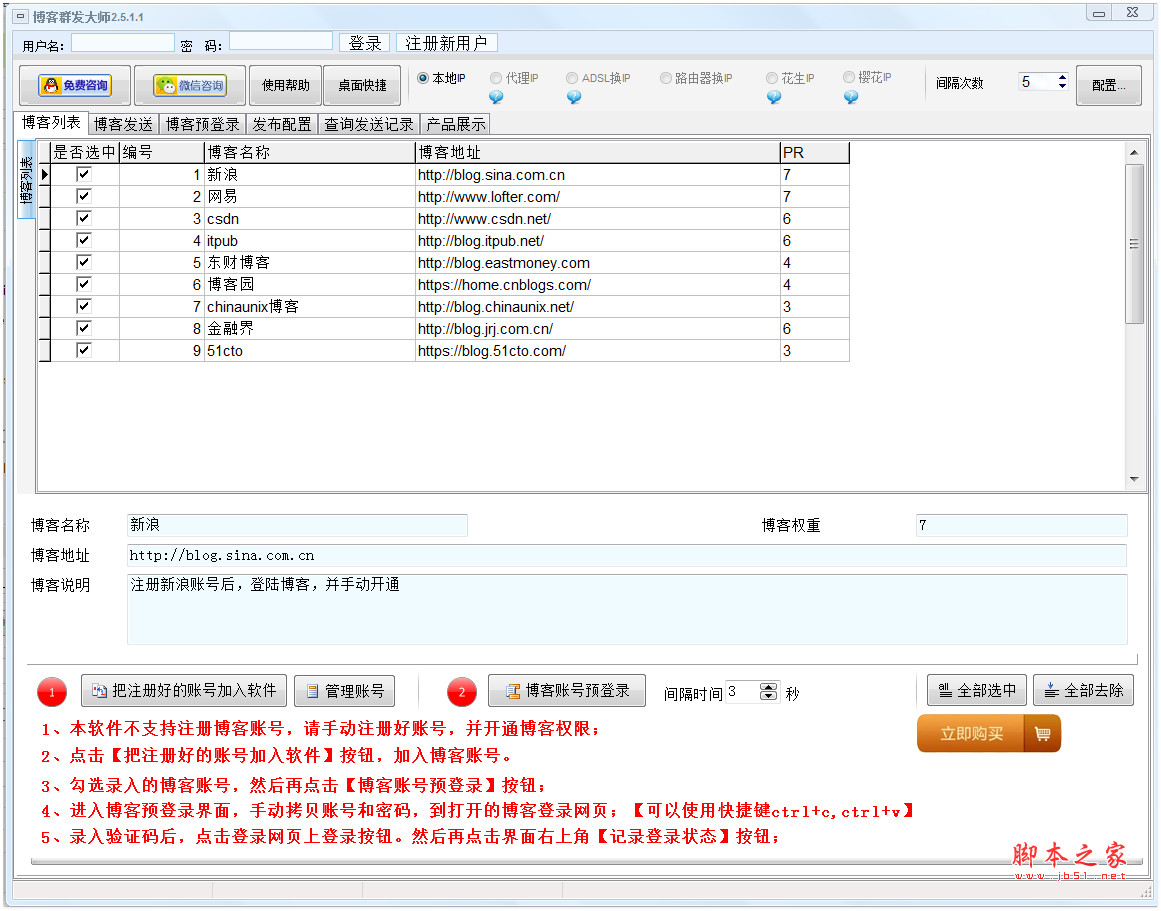Open the WeChat 微信咨询 button

pyautogui.click(x=190, y=86)
